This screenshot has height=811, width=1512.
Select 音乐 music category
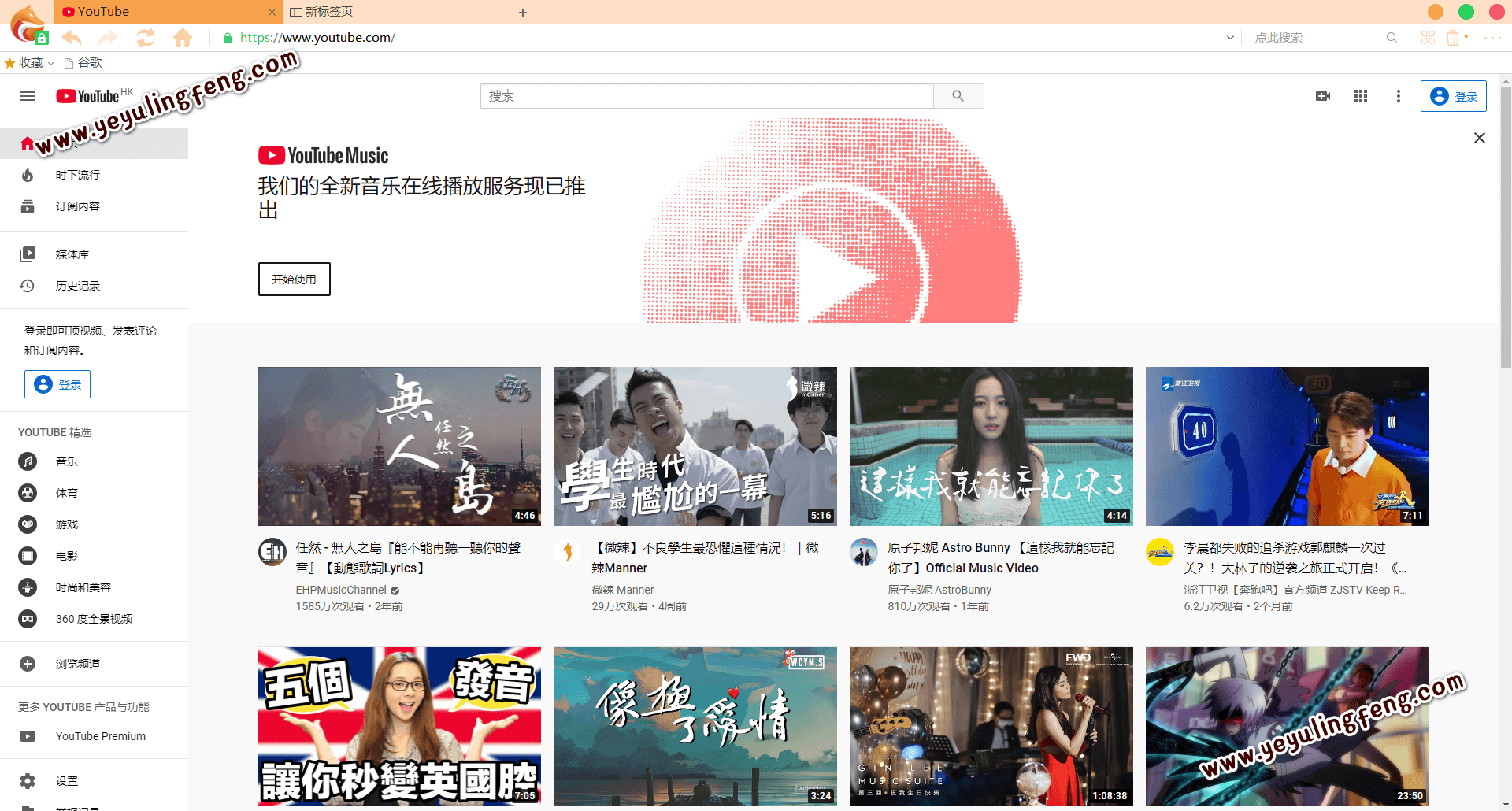click(x=94, y=461)
